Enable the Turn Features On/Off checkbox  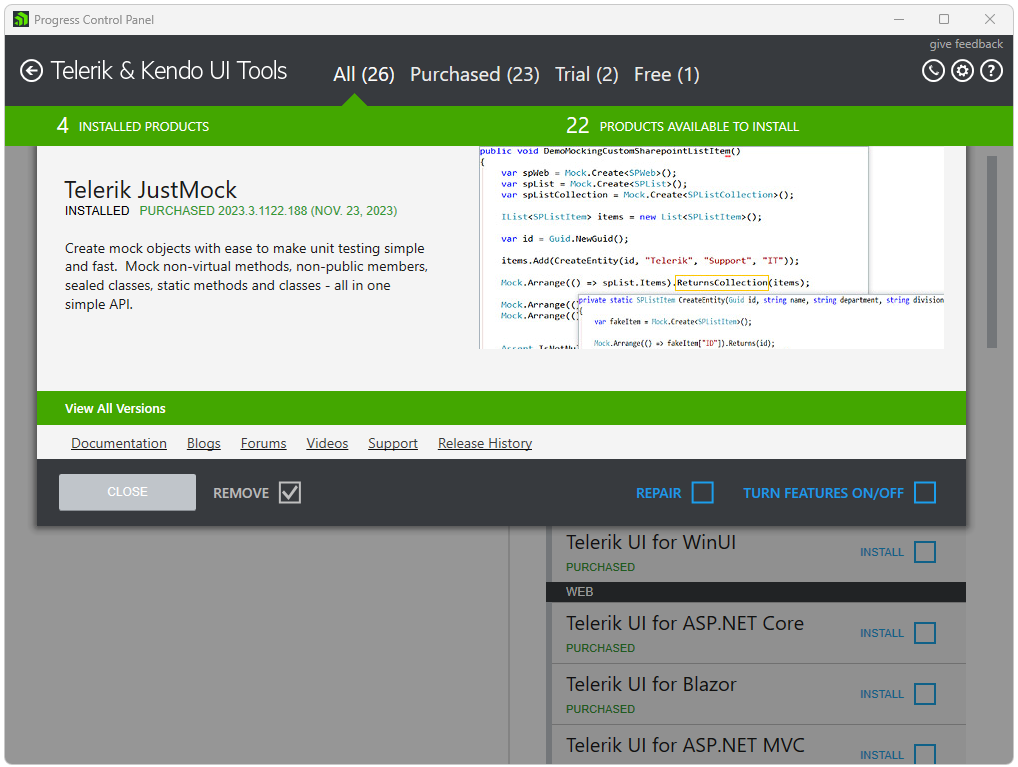pos(924,492)
